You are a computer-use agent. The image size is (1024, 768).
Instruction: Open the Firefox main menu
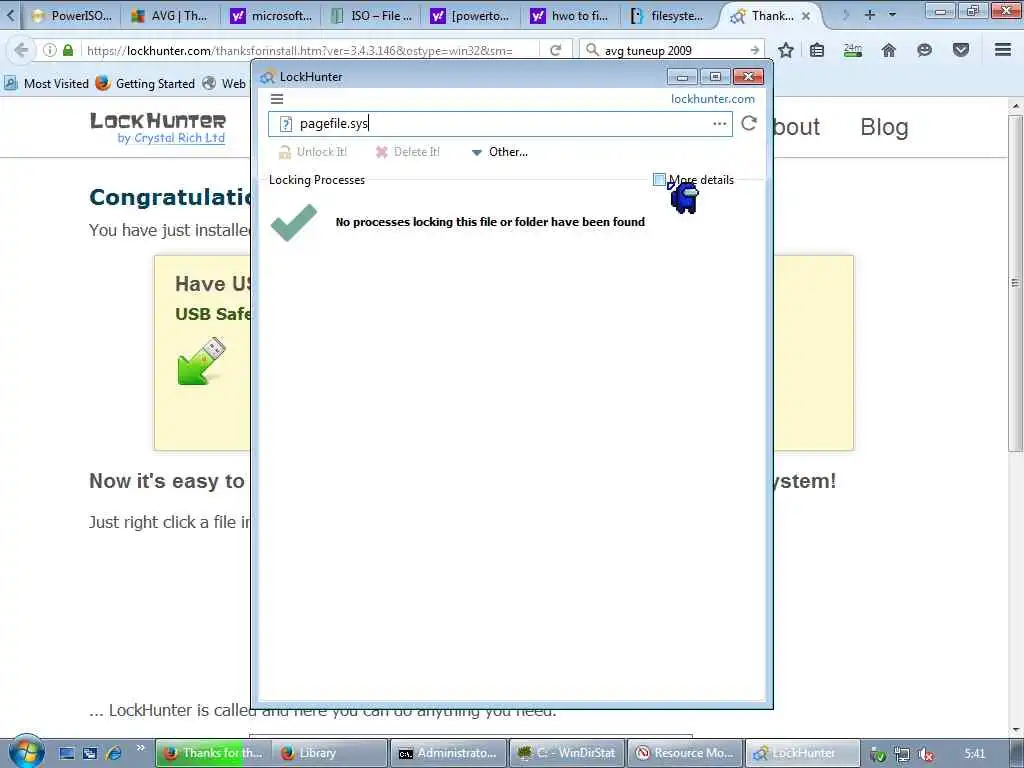click(x=1003, y=50)
